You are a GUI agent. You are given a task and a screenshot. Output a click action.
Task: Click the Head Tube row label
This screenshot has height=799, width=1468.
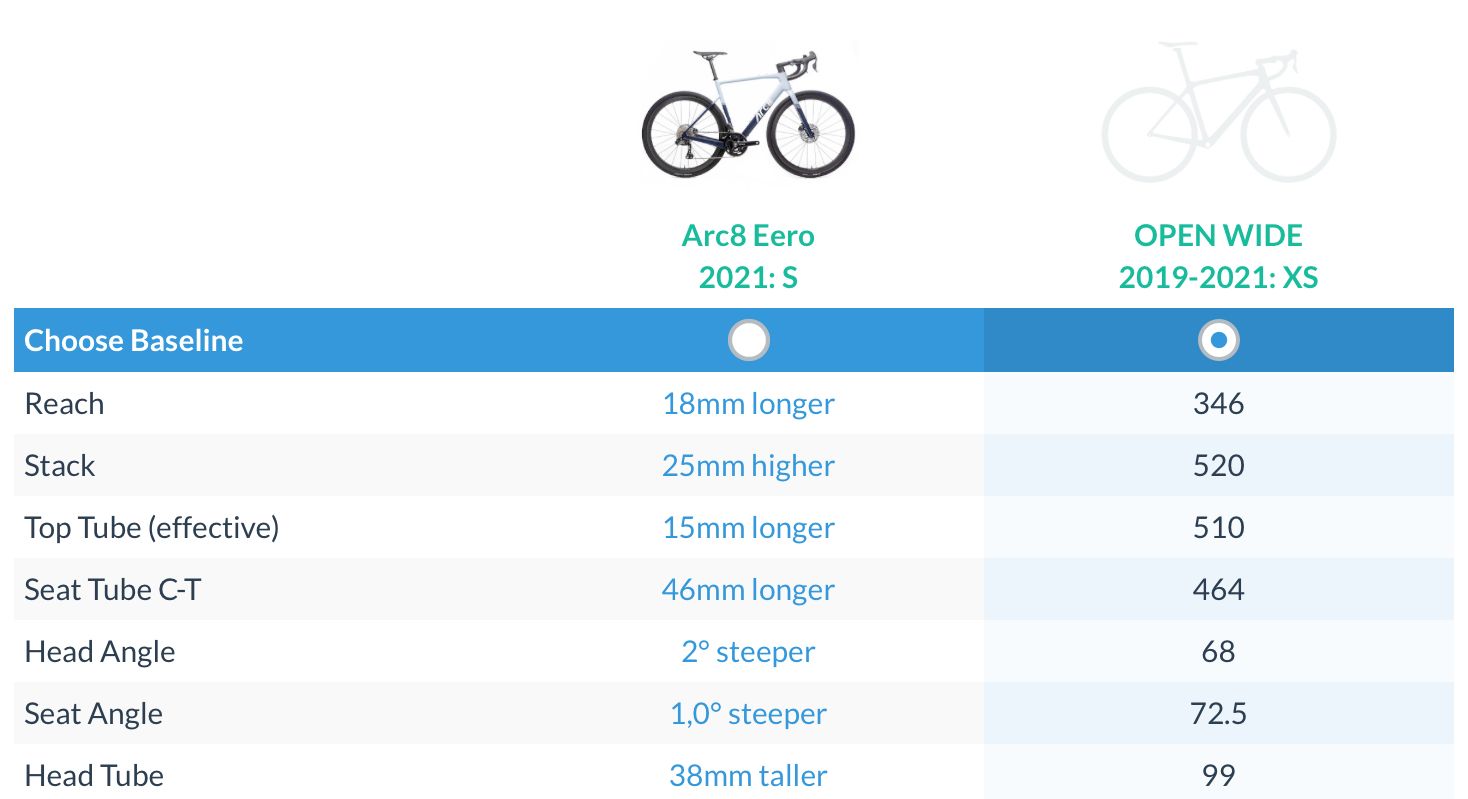[94, 776]
